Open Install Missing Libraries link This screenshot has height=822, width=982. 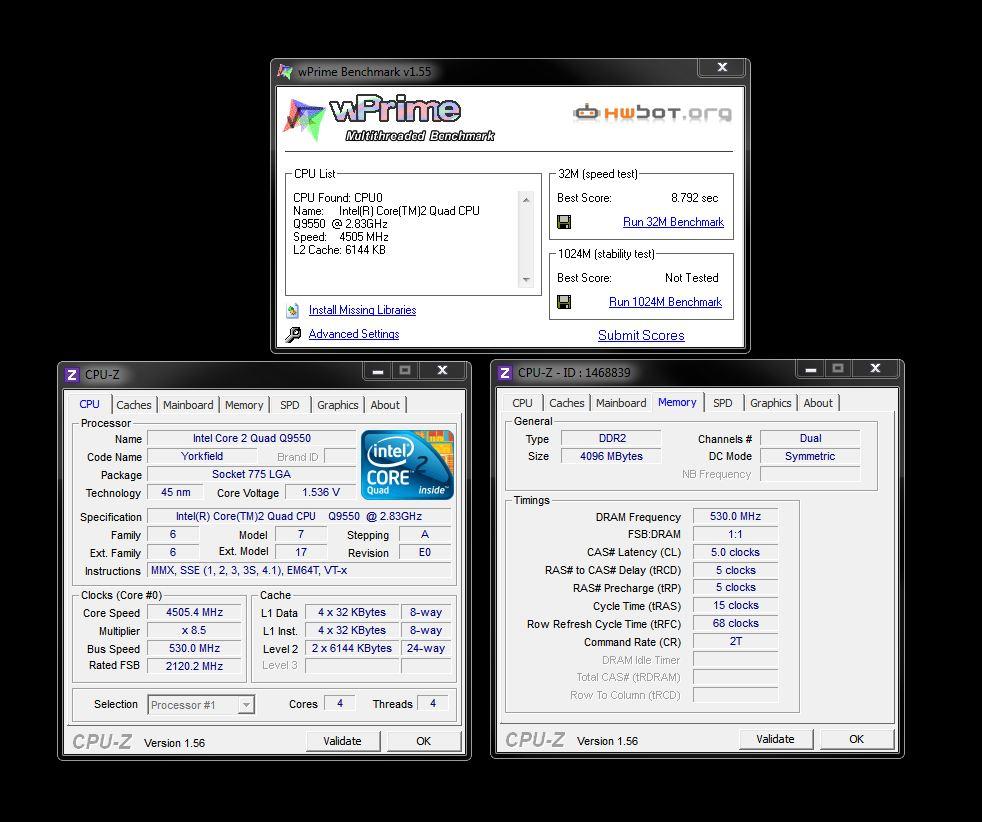pyautogui.click(x=362, y=310)
